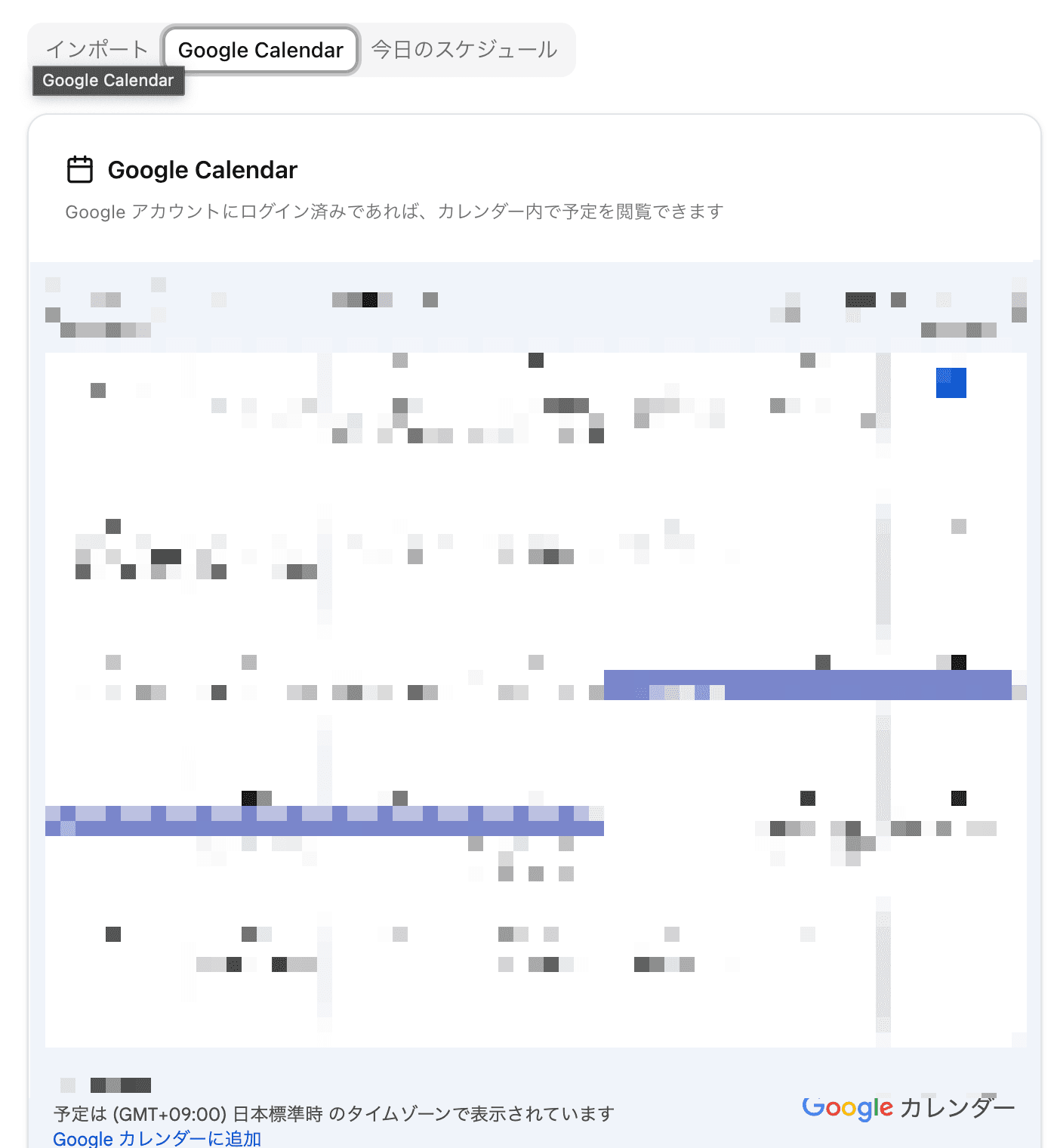Screen dimensions: 1054x1148
Task: Click the Google カレンダー logo in the footer
Action: pyautogui.click(x=909, y=1109)
